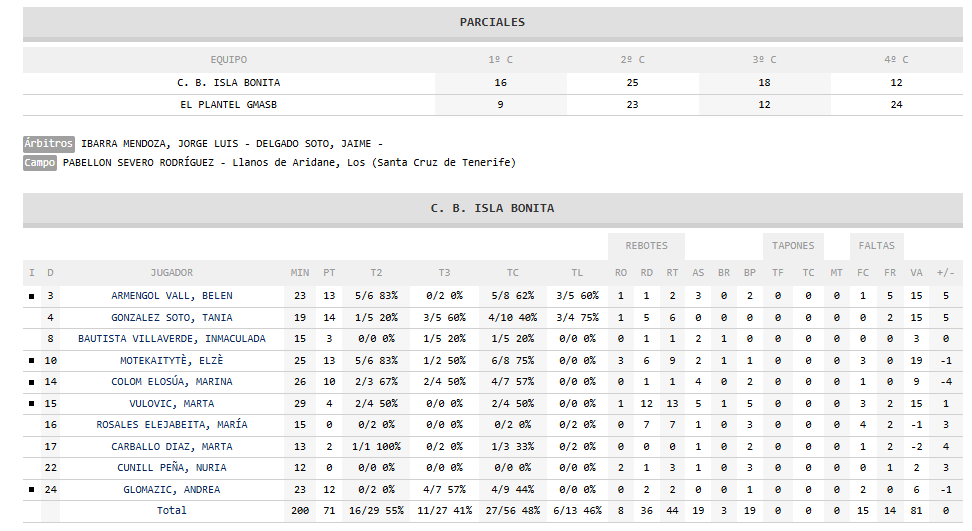
Task: Click the JUGADOR column header
Action: (x=171, y=273)
